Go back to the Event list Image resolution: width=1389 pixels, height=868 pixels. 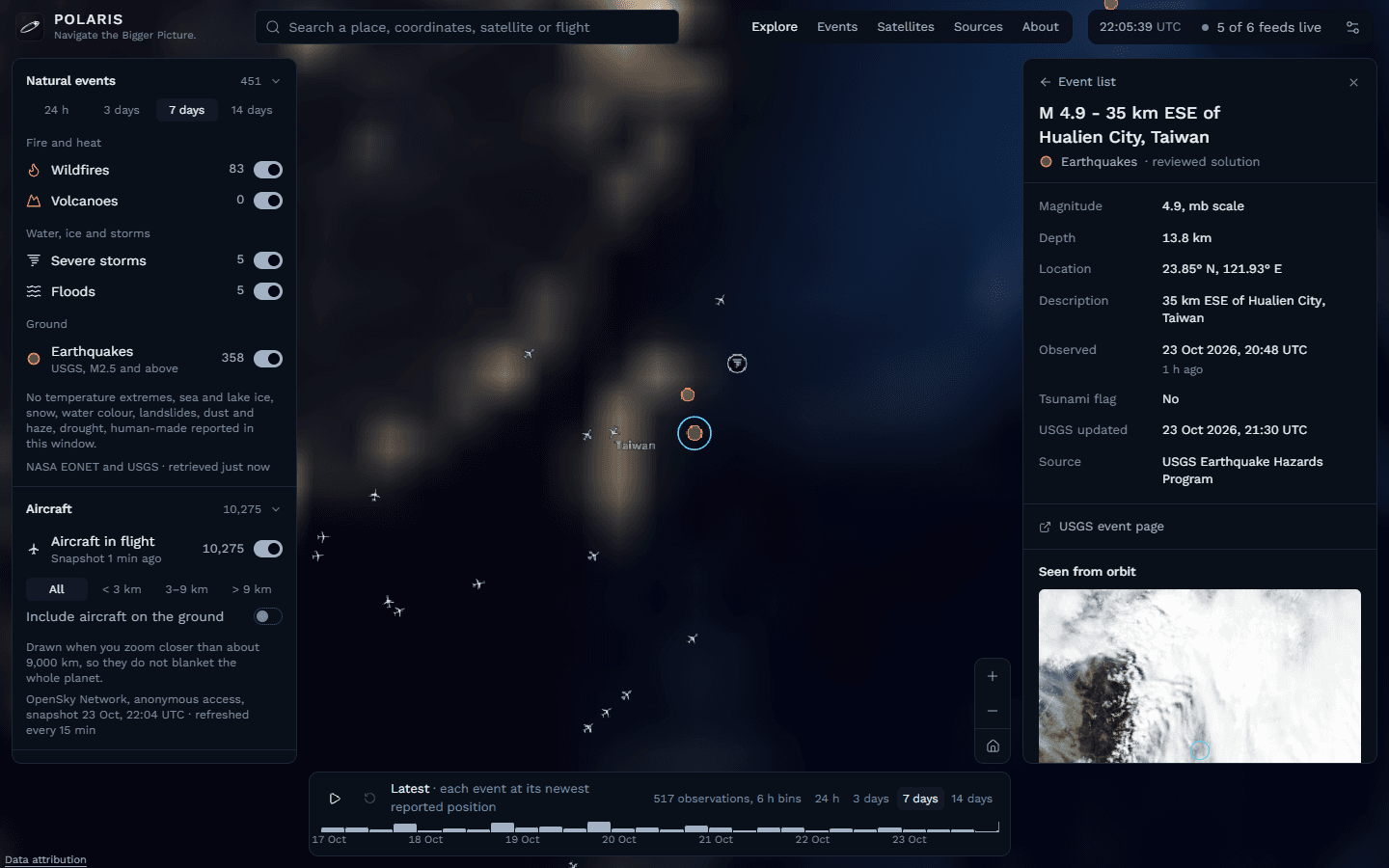pos(1077,82)
